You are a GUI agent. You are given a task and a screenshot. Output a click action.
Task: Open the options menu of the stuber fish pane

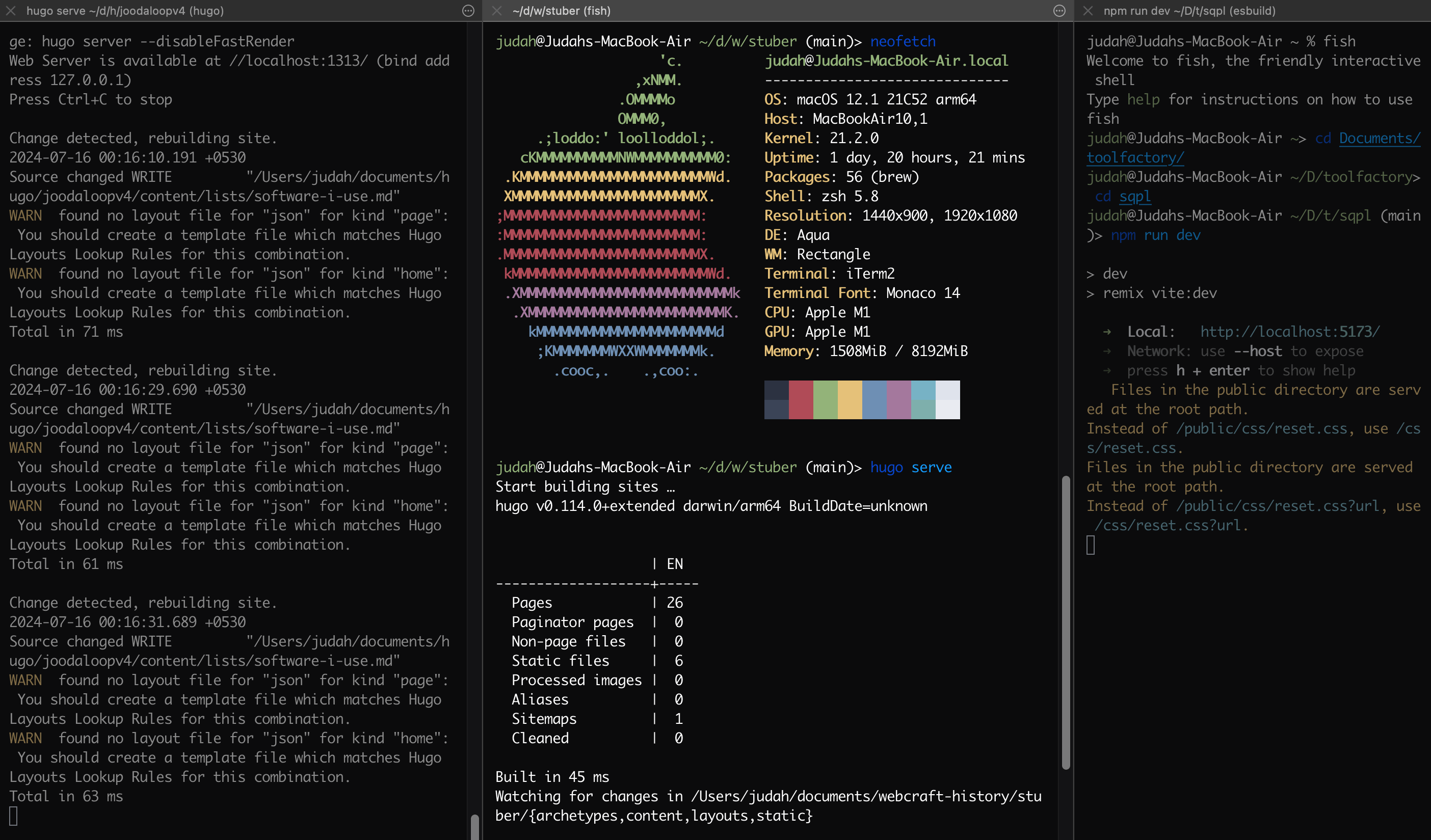click(x=1058, y=11)
